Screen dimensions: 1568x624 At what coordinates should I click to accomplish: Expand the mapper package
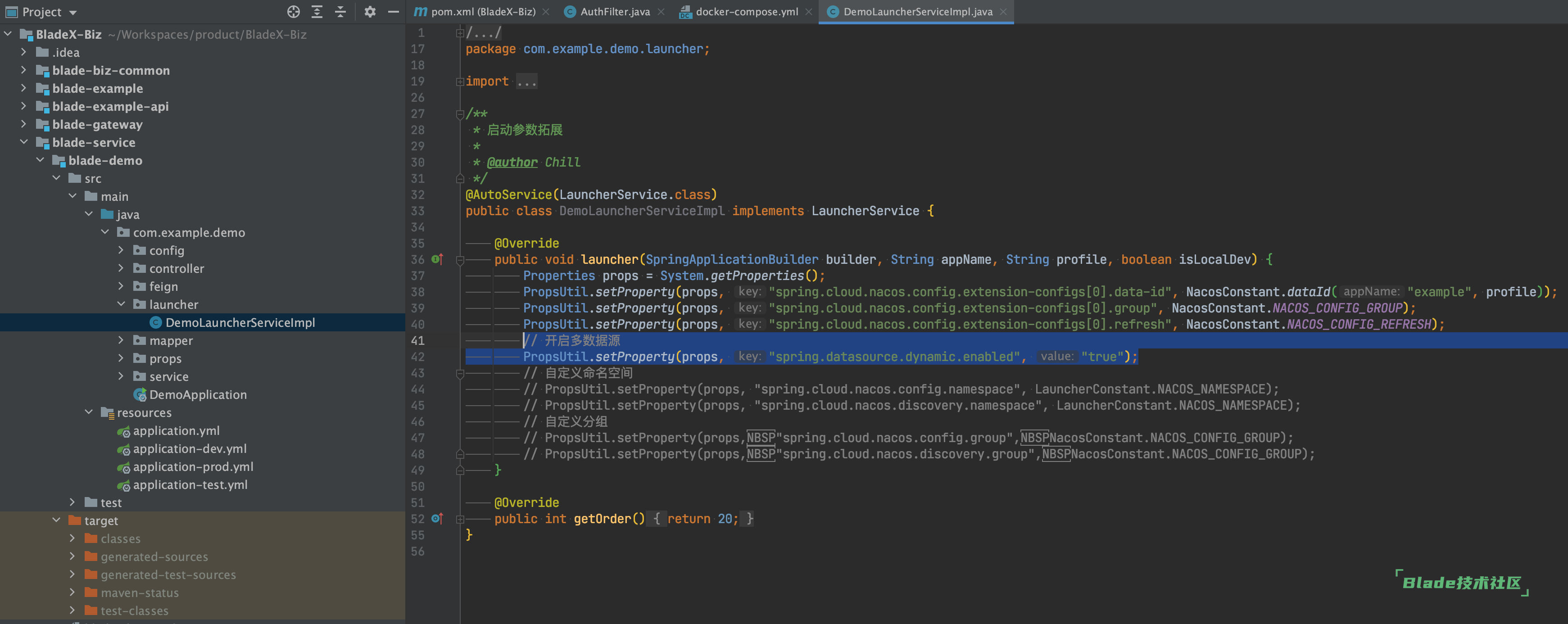[121, 340]
